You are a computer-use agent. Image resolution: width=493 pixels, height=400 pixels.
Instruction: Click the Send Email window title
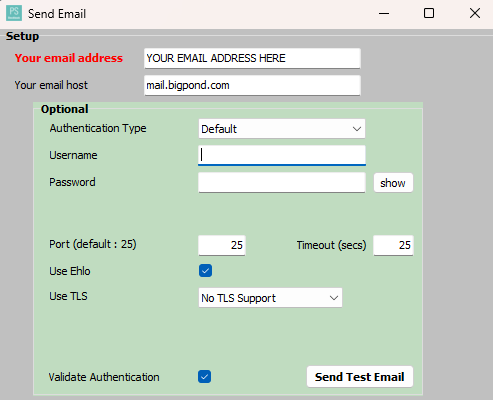[x=57, y=14]
